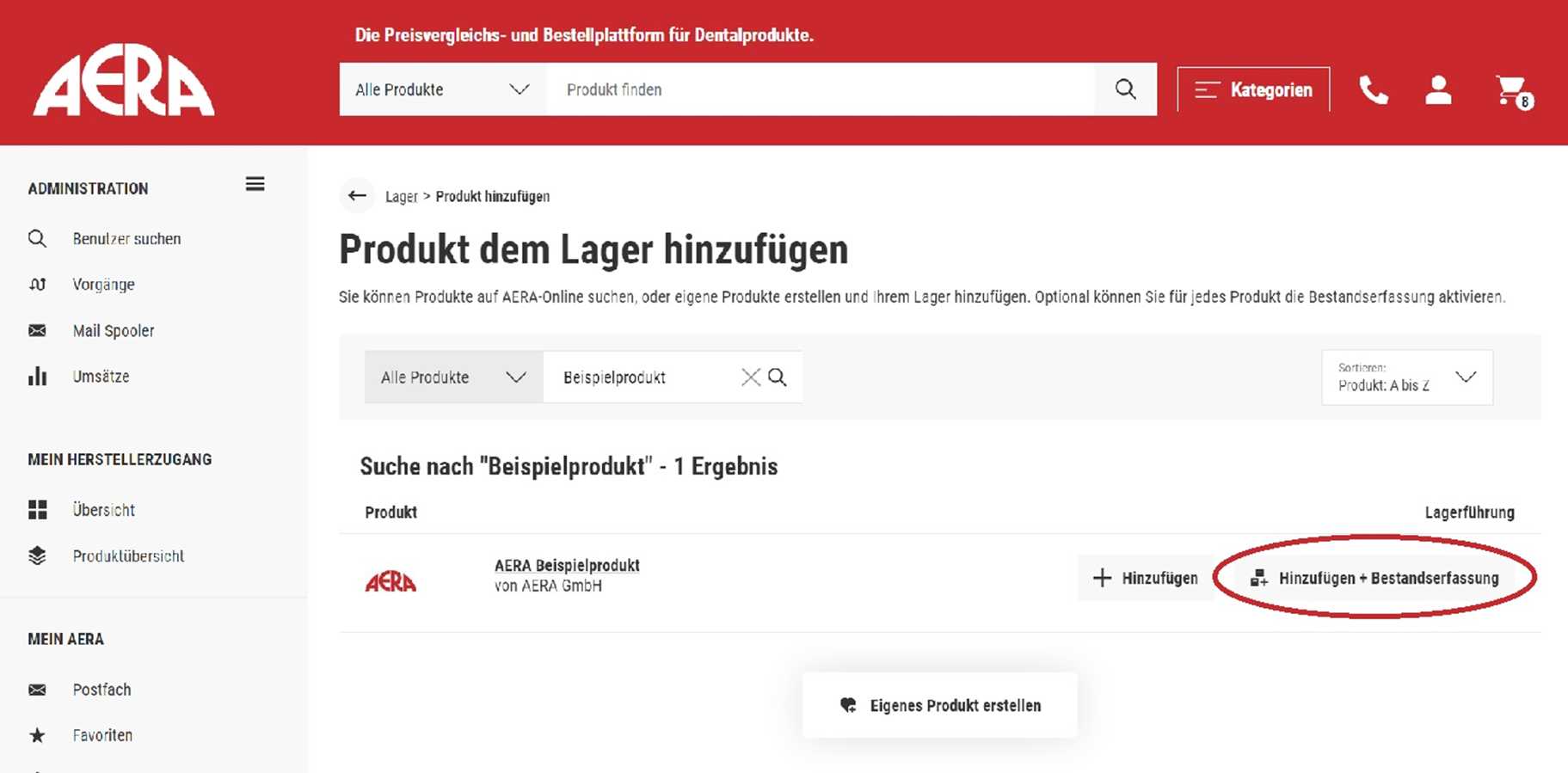Click the Vorgänge sidebar icon

tap(37, 284)
